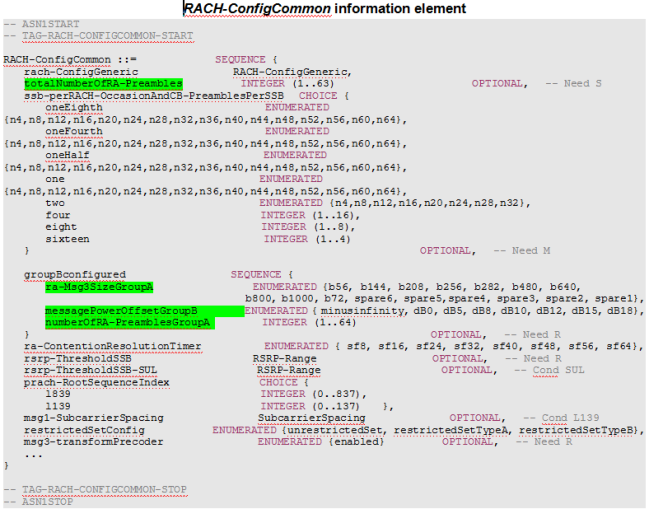This screenshot has height=510, width=650.
Task: Click the heading 'RACH-ConfigCommon information element'
Action: [325, 8]
